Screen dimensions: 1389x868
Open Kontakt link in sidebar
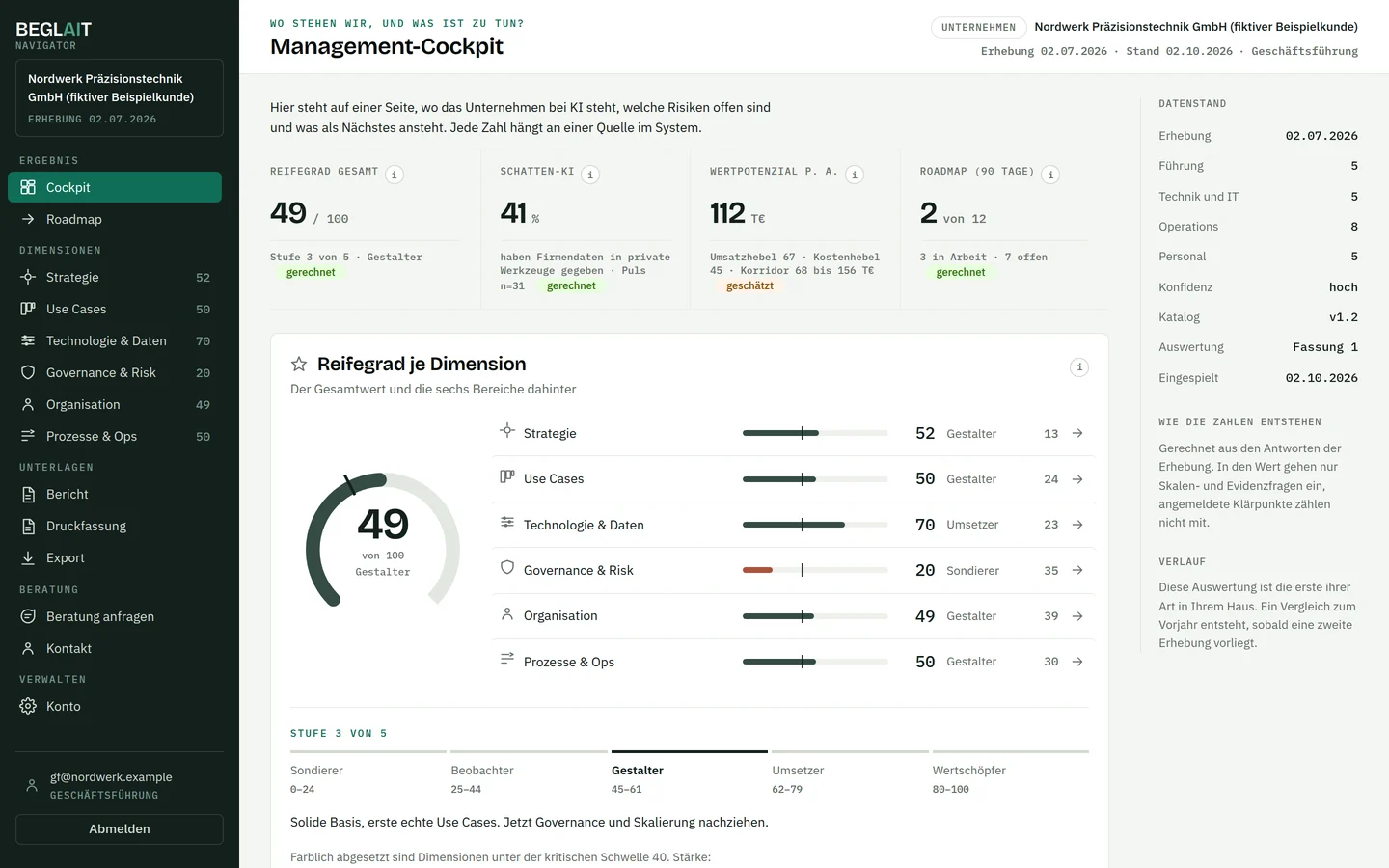(x=115, y=648)
